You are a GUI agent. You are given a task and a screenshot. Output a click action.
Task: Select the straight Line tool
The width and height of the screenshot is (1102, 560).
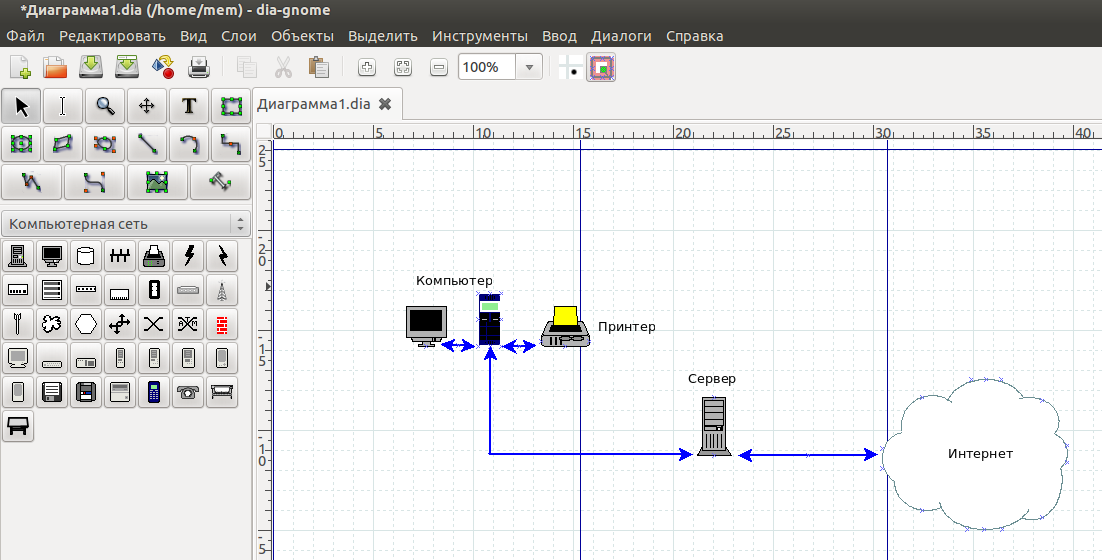[x=147, y=144]
